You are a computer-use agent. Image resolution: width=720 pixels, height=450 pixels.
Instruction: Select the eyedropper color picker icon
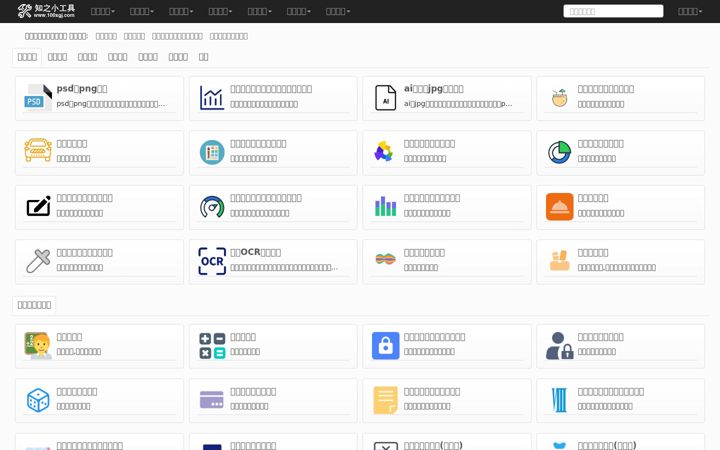[x=38, y=261]
